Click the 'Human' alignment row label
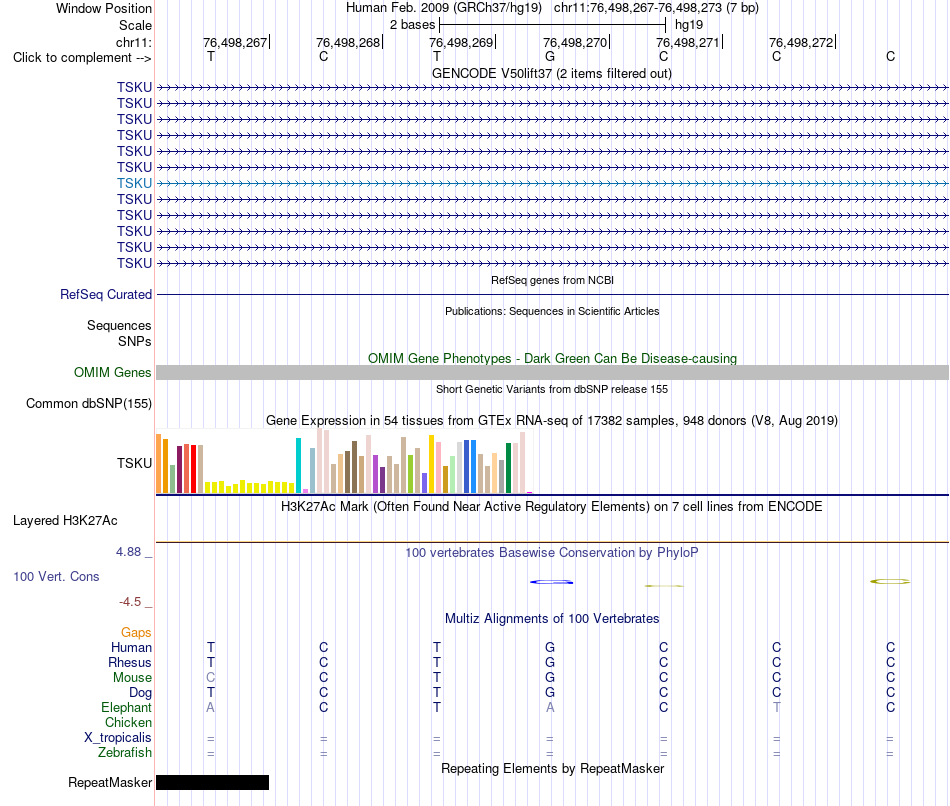950x806 pixels. pyautogui.click(x=131, y=648)
